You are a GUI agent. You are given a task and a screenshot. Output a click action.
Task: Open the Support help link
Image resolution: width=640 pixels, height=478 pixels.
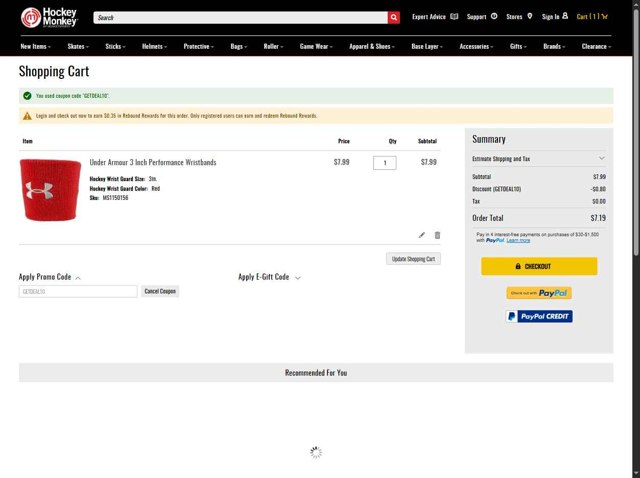482,17
